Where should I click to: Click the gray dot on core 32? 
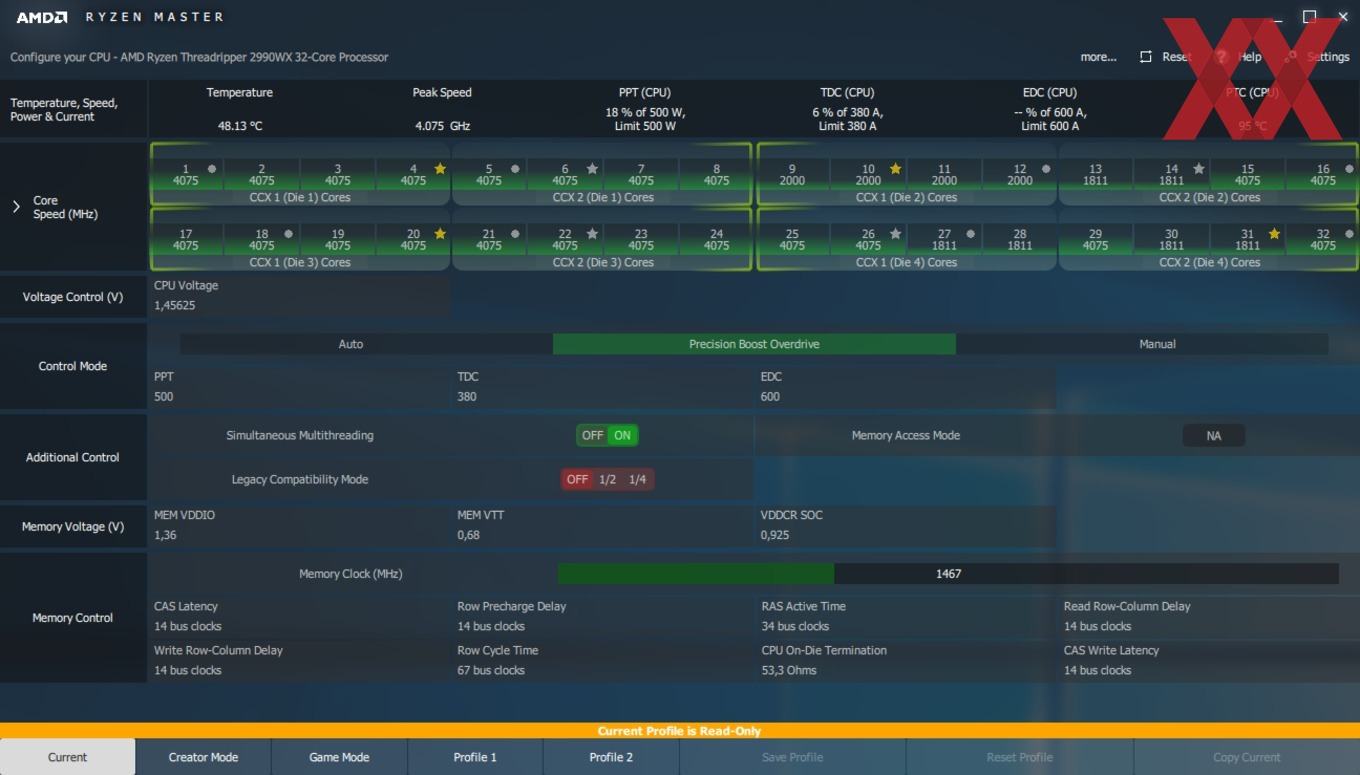tap(1349, 234)
